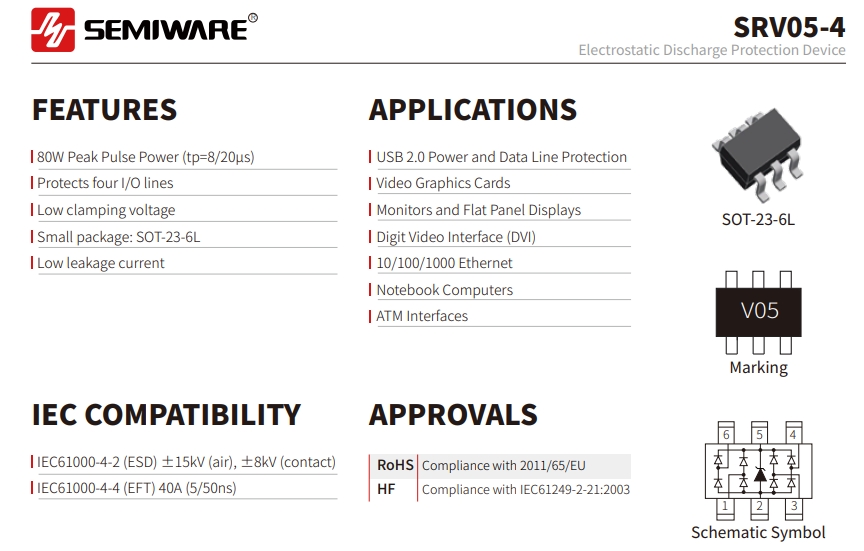Select the 'Marking' caption
Viewport: 864px width, 551px height.
758,368
